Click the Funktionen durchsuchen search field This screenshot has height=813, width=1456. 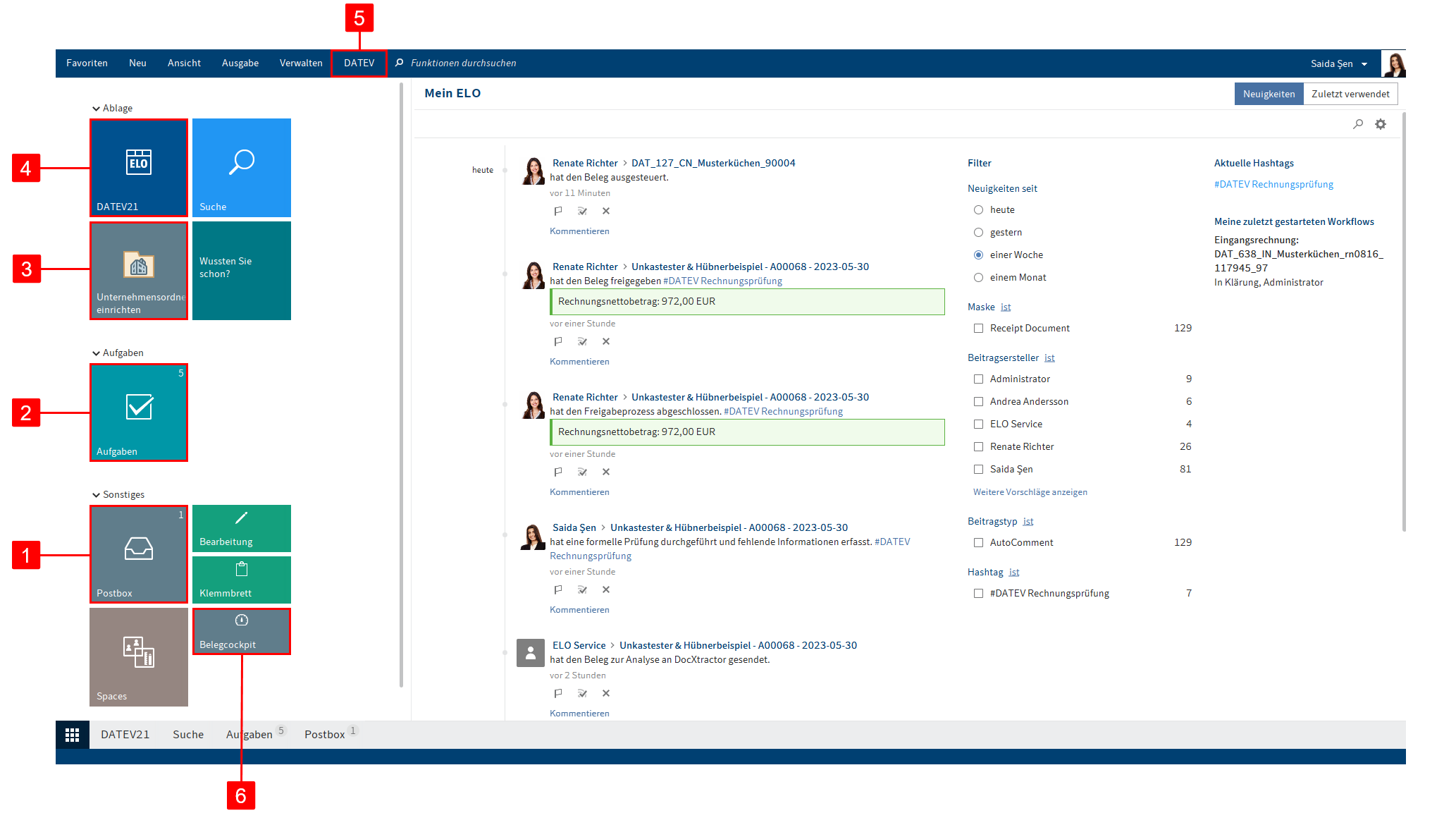(463, 63)
